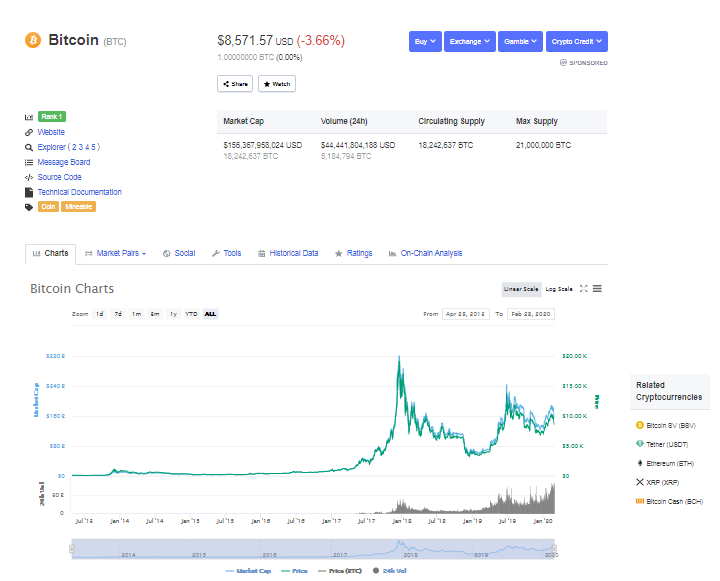This screenshot has width=720, height=581.
Task: Open the chart hamburger menu icon
Action: [597, 288]
